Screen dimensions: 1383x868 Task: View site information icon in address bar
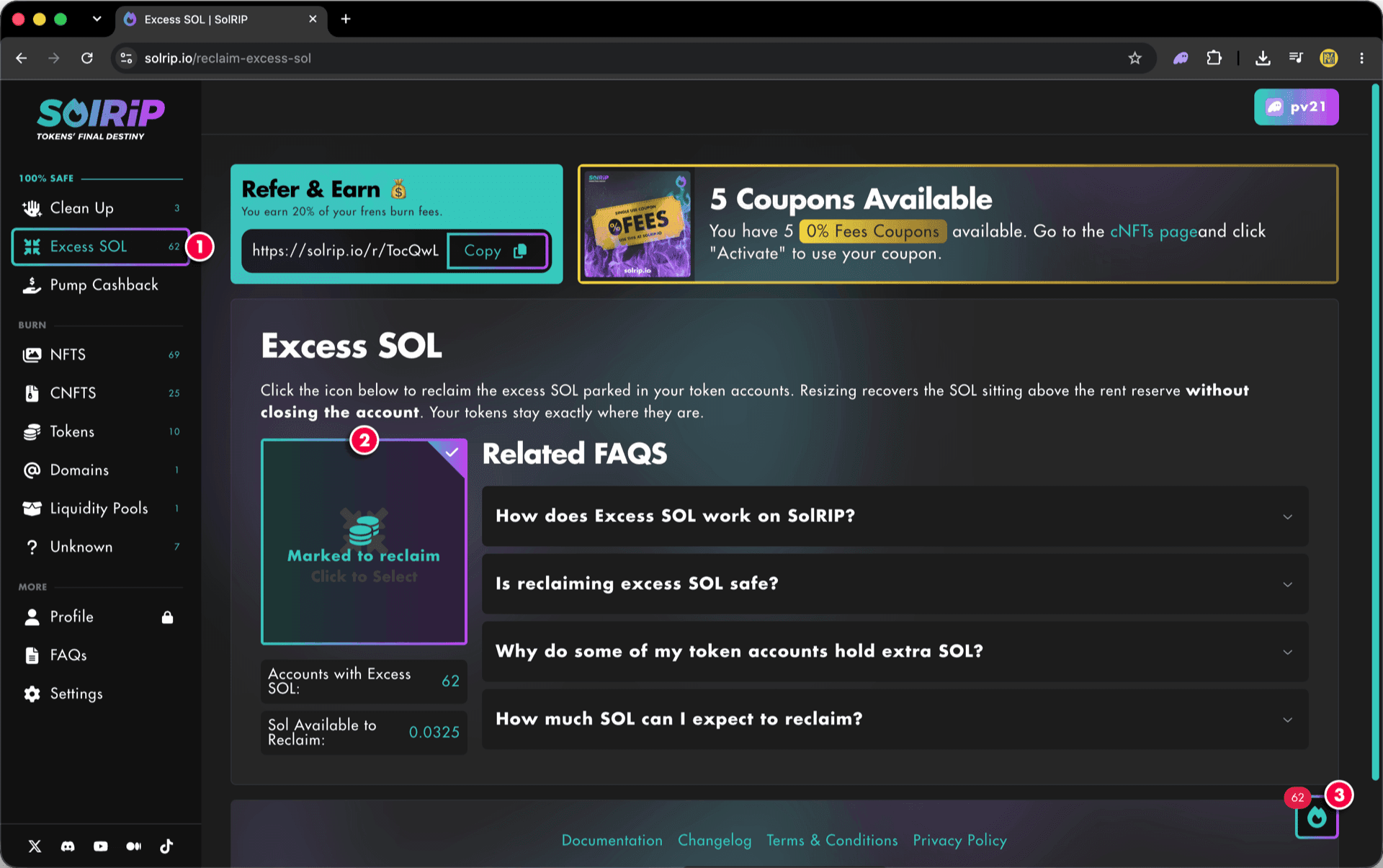pyautogui.click(x=127, y=58)
